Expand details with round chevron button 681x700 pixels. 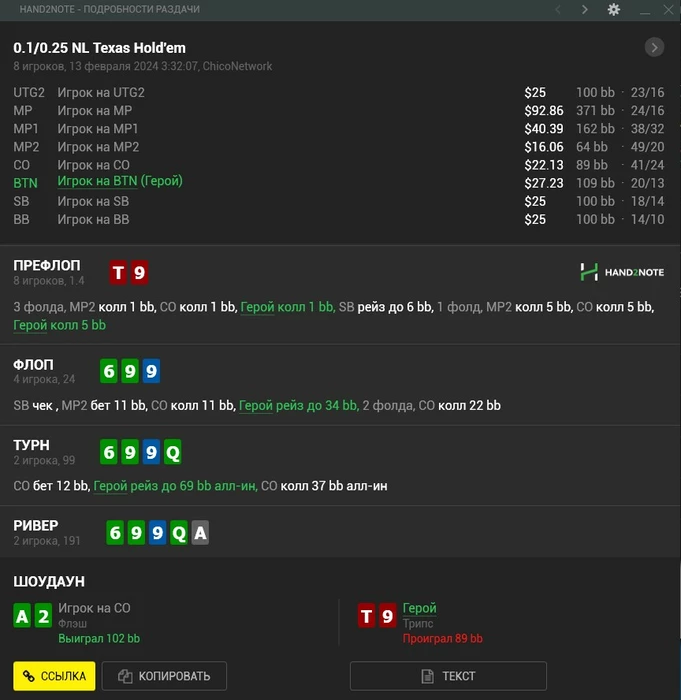(x=654, y=47)
